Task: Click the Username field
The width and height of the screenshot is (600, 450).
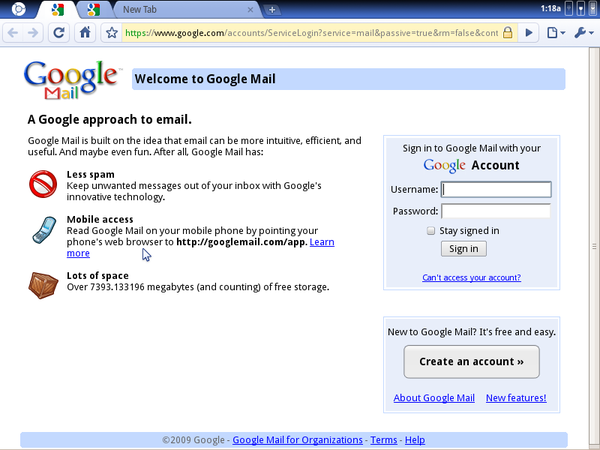Action: [496, 189]
